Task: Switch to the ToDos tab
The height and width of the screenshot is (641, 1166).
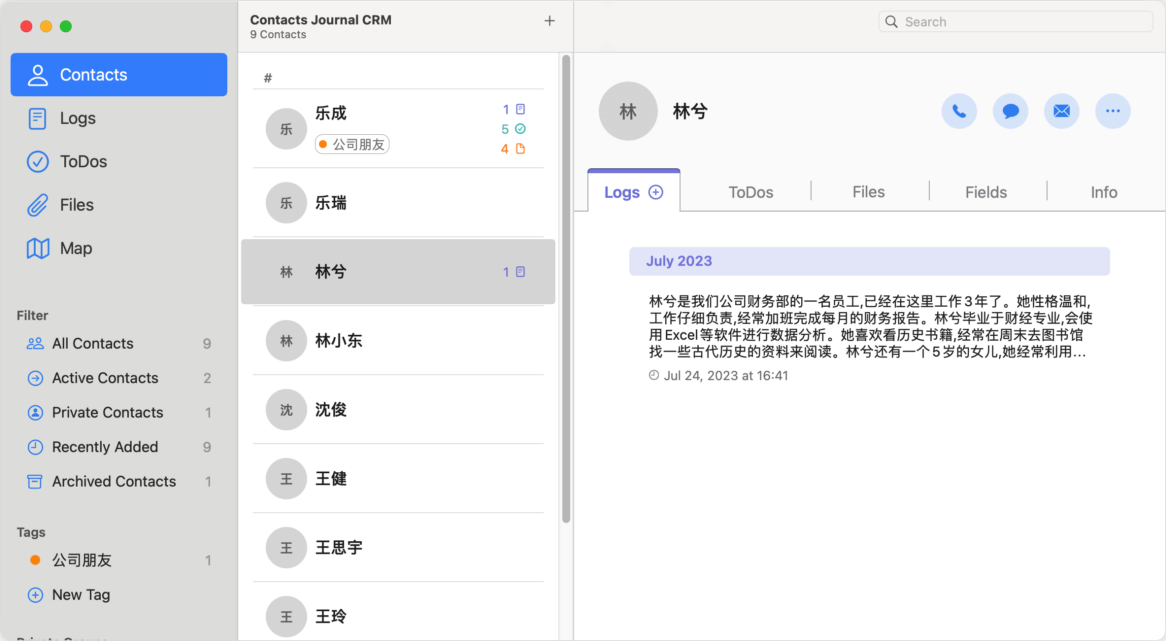Action: [751, 193]
